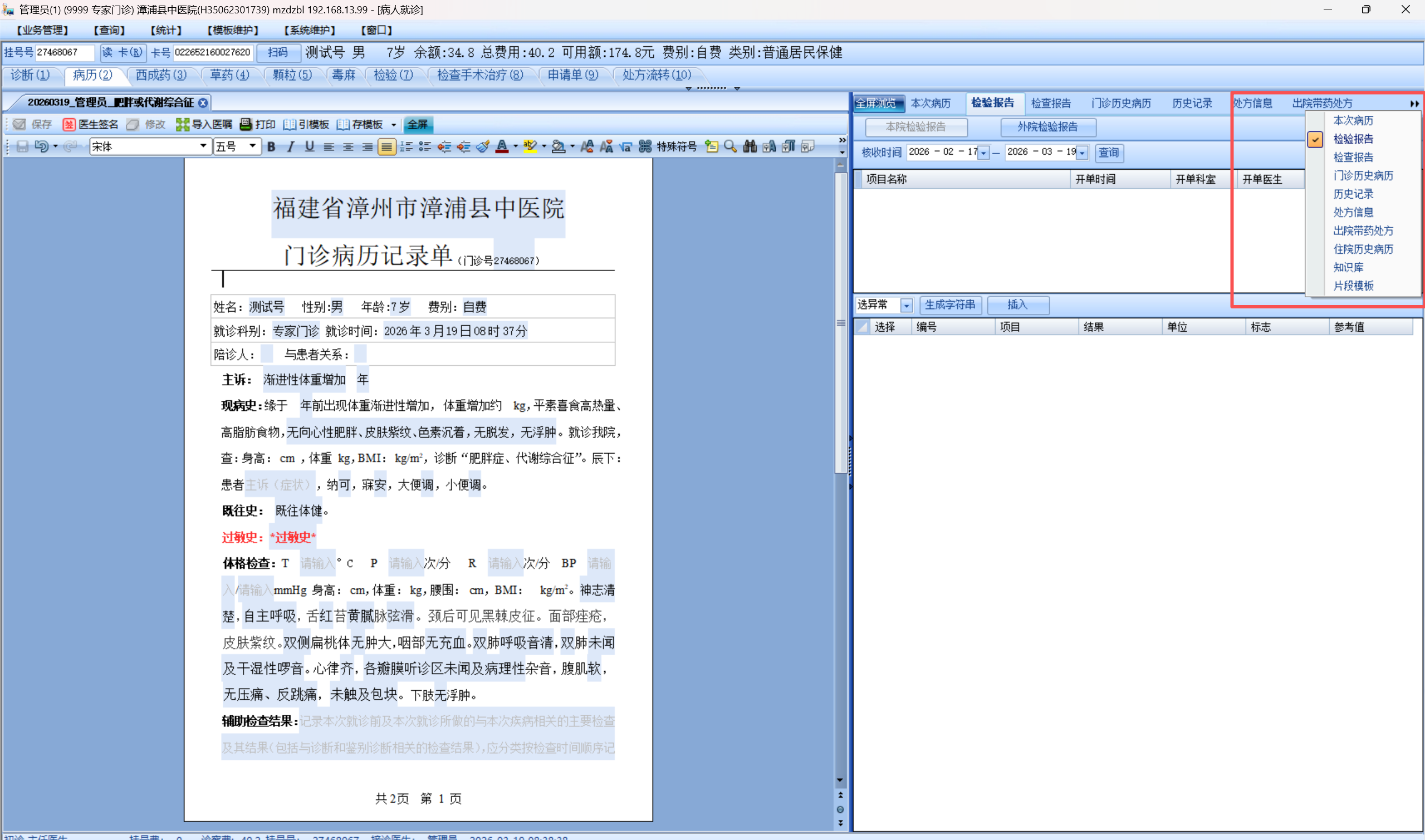Click the 外院检验报告 button

[x=1047, y=127]
